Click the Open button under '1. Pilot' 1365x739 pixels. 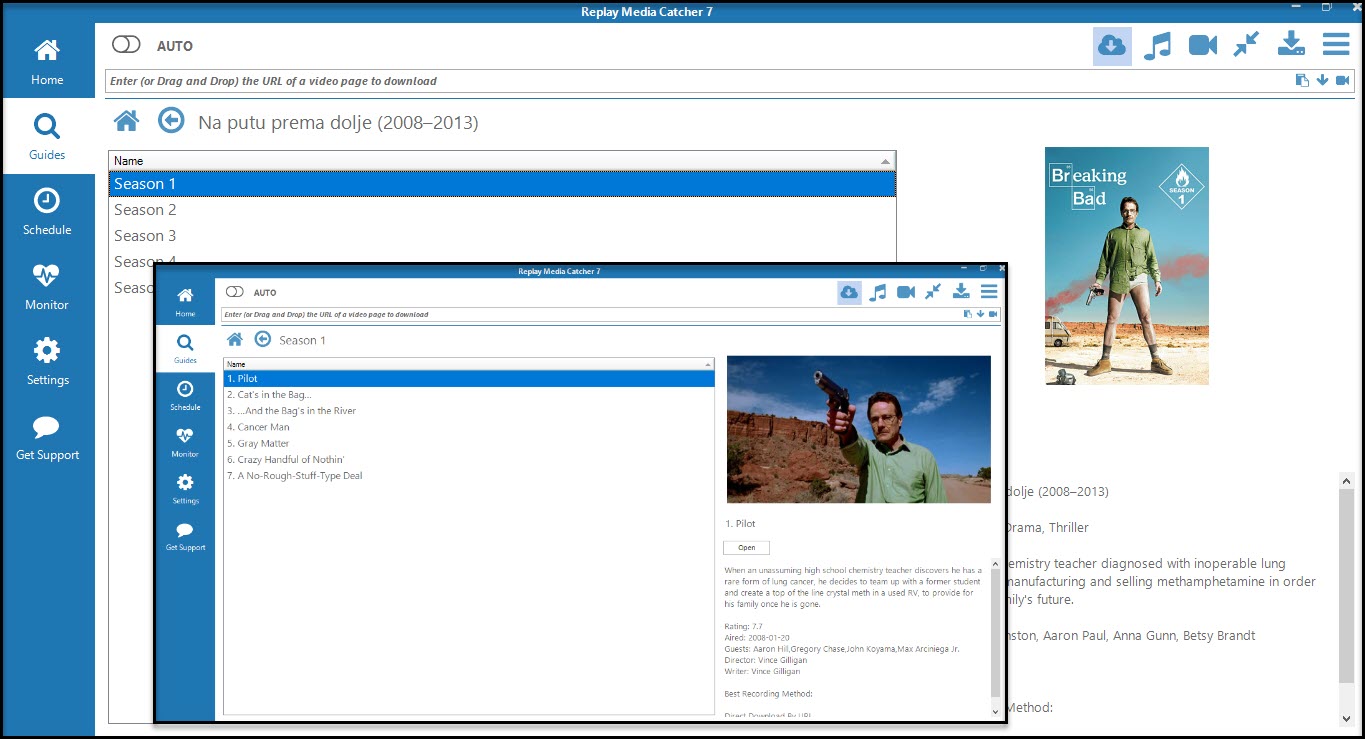point(746,548)
